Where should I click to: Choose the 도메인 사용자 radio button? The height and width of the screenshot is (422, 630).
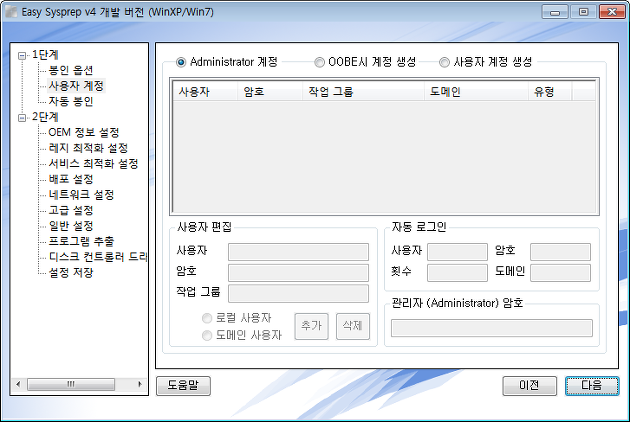pos(207,335)
